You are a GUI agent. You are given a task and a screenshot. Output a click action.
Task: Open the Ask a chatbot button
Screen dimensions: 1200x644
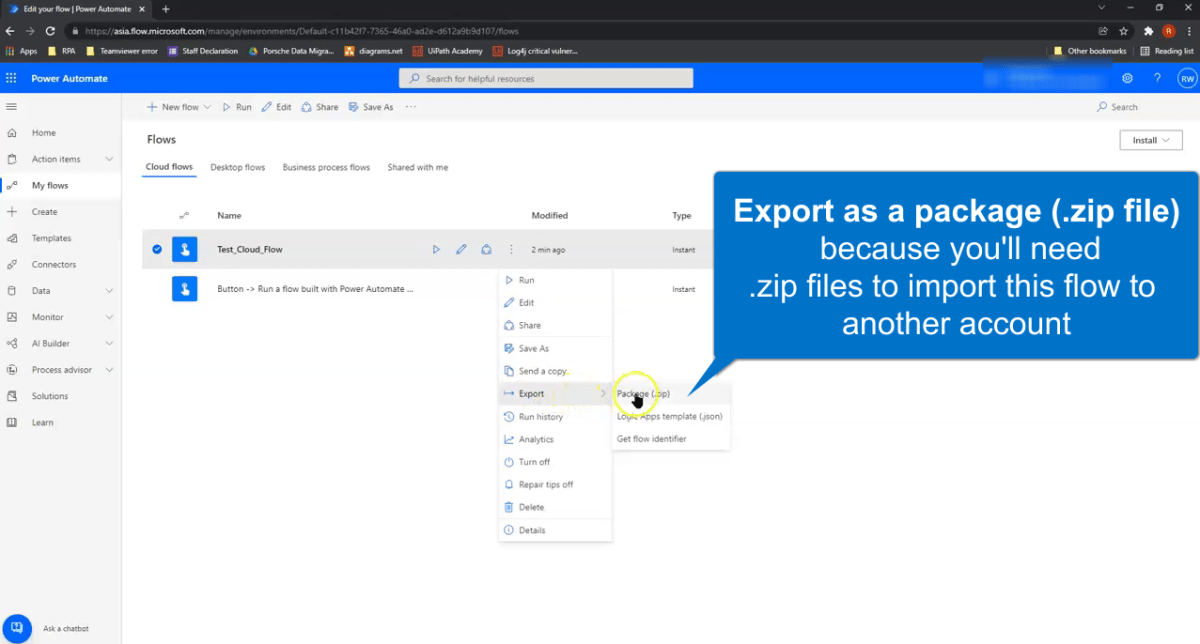pyautogui.click(x=17, y=628)
